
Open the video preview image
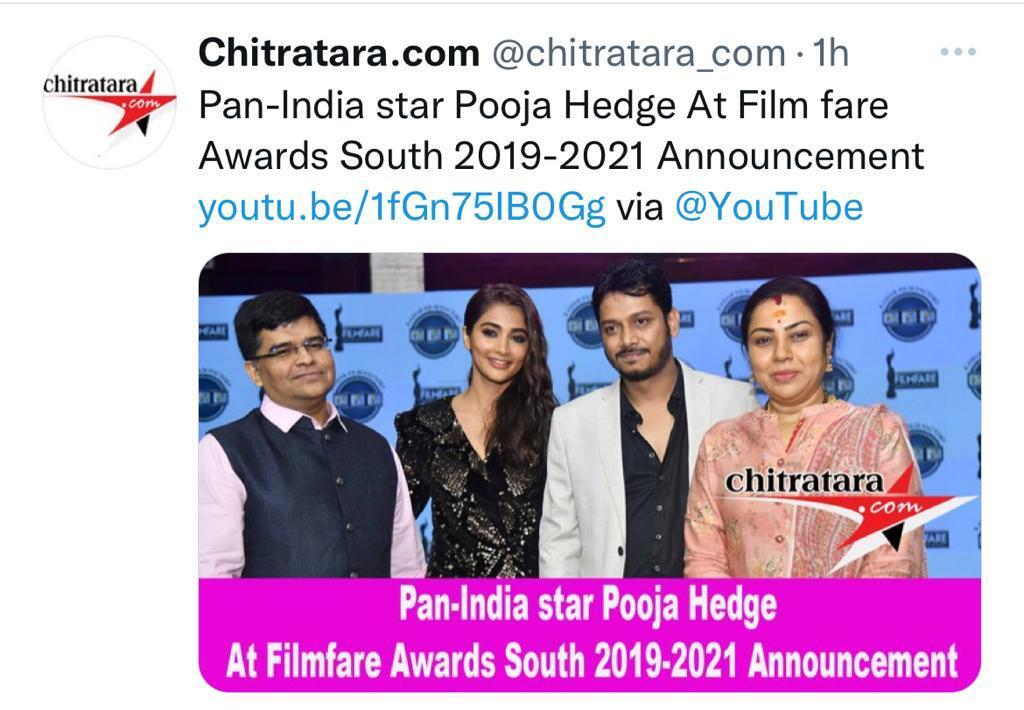click(x=589, y=472)
